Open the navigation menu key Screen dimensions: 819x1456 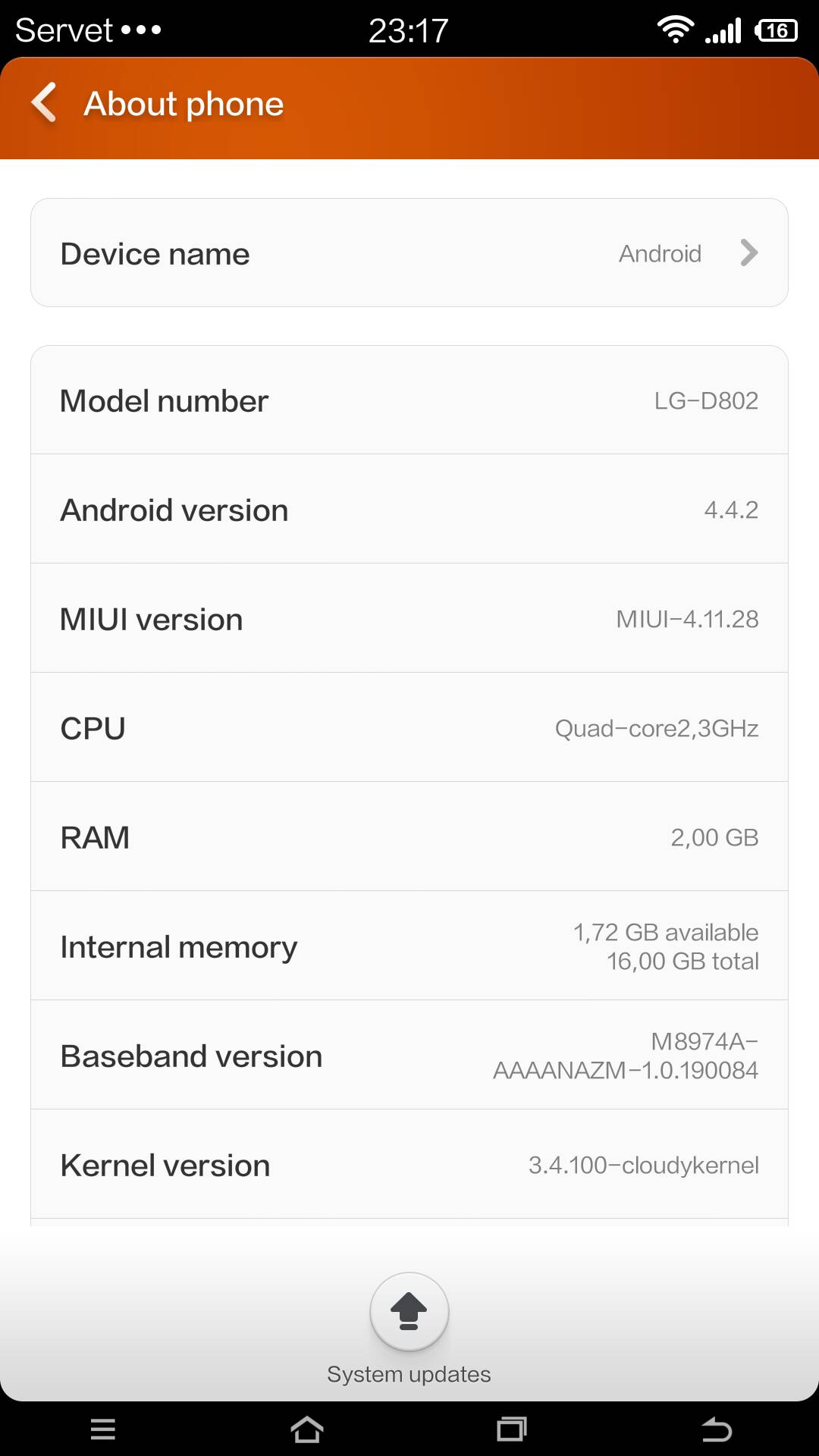(102, 1429)
